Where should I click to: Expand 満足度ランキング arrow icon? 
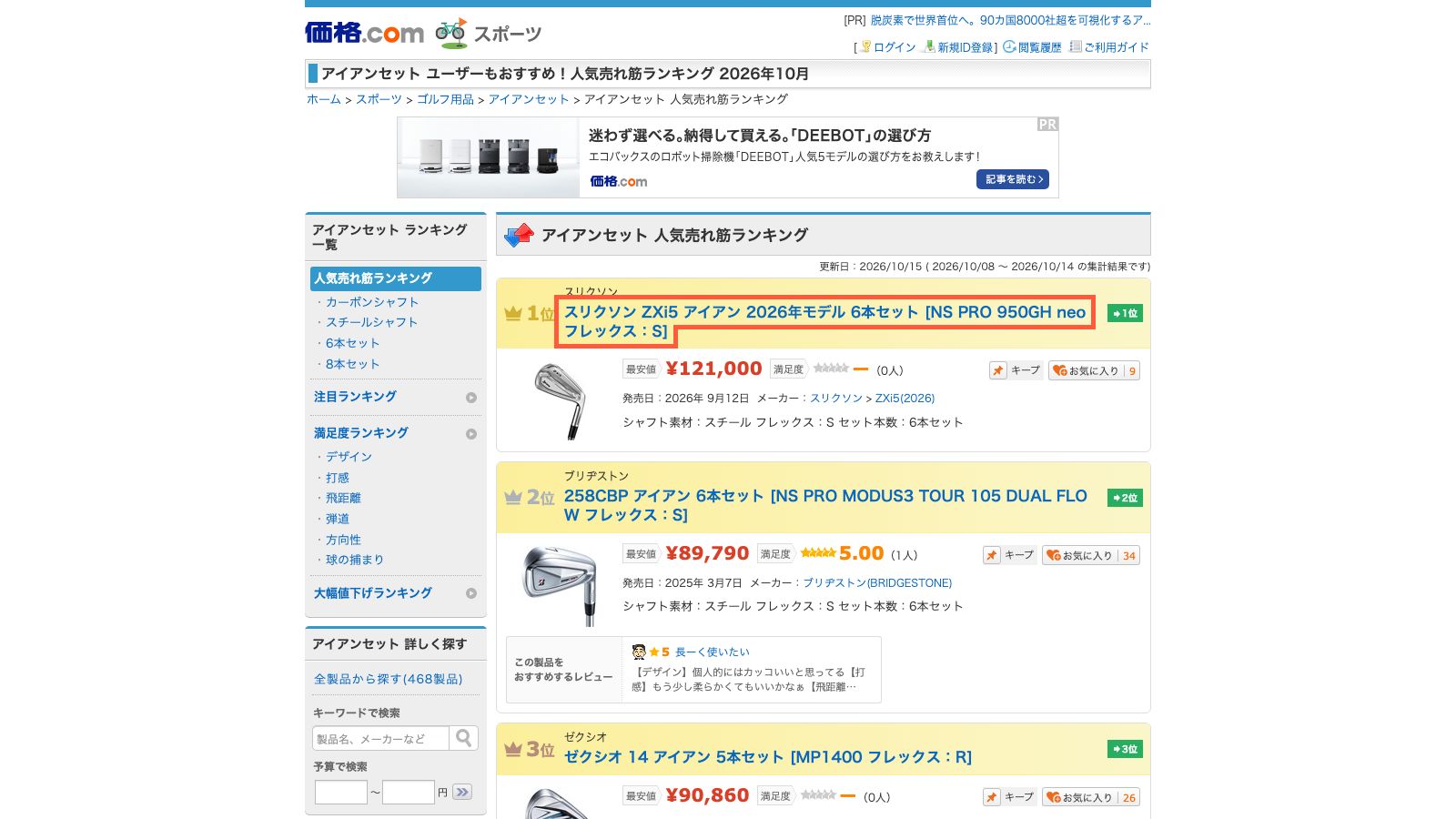(x=471, y=434)
